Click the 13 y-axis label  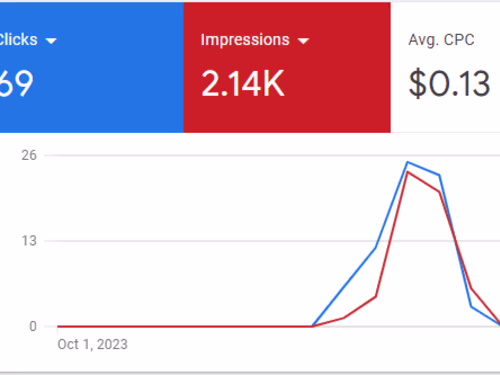point(29,241)
